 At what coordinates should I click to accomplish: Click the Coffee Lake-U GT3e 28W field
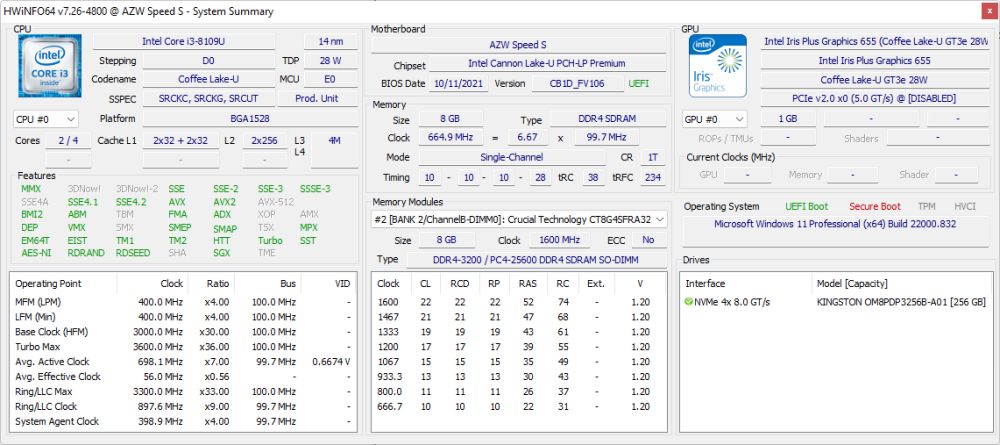coord(874,80)
